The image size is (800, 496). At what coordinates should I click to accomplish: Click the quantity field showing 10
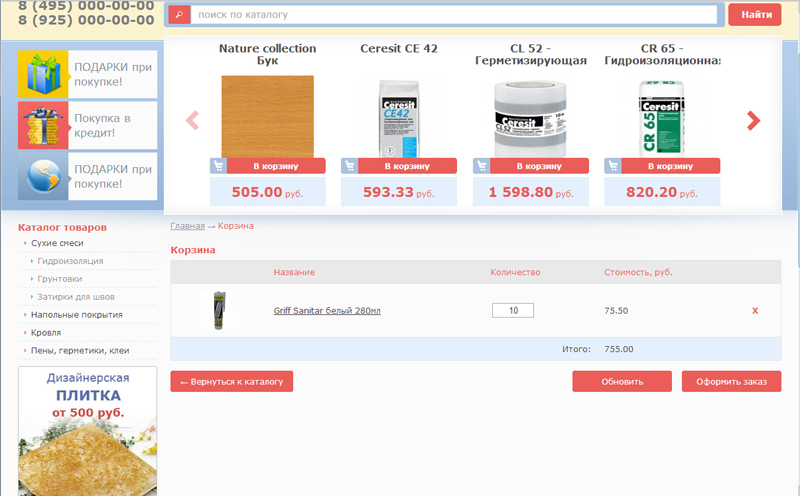pos(513,310)
